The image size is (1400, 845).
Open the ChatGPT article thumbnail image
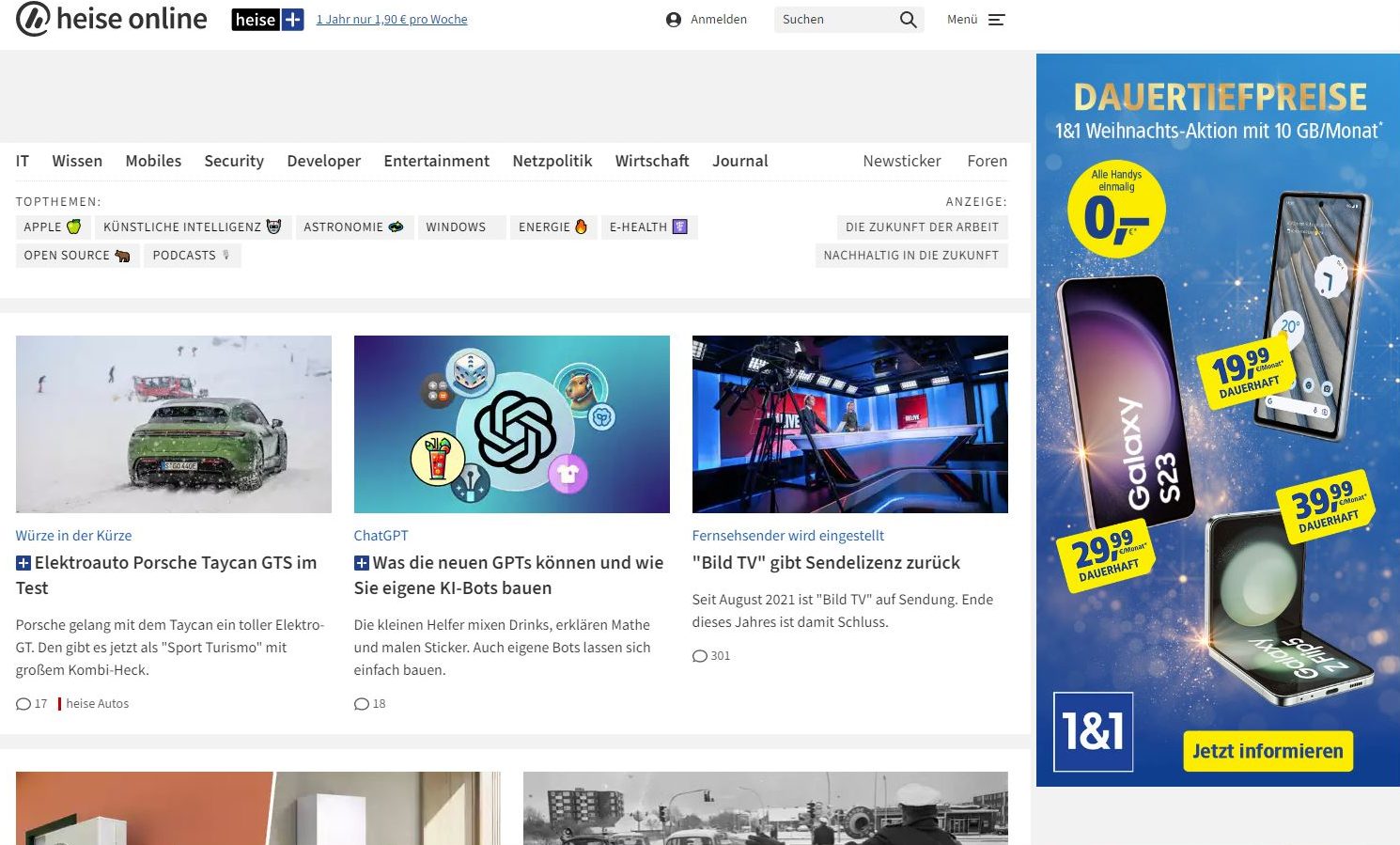coord(511,424)
